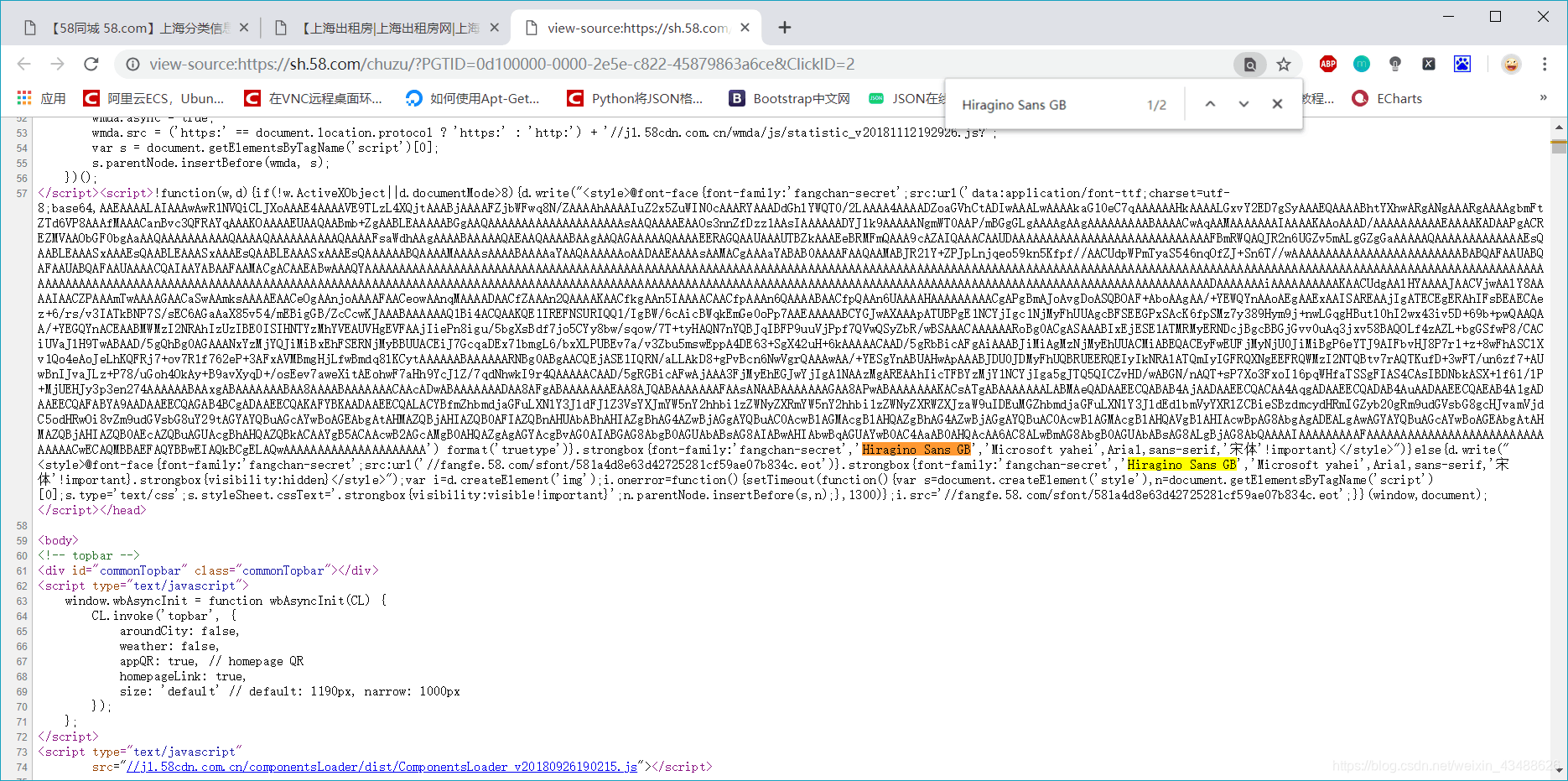Viewport: 1568px width, 781px height.
Task: Close the find bar
Action: click(1277, 104)
